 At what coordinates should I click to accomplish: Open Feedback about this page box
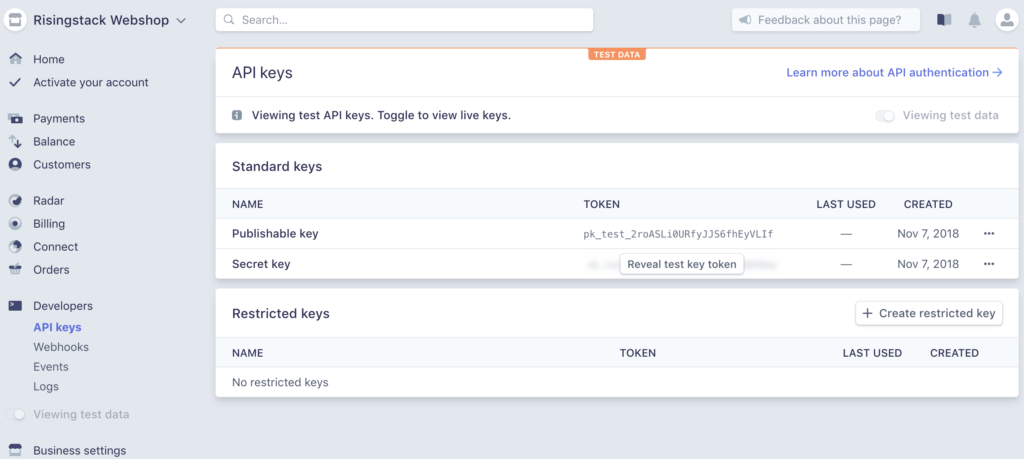tap(825, 20)
